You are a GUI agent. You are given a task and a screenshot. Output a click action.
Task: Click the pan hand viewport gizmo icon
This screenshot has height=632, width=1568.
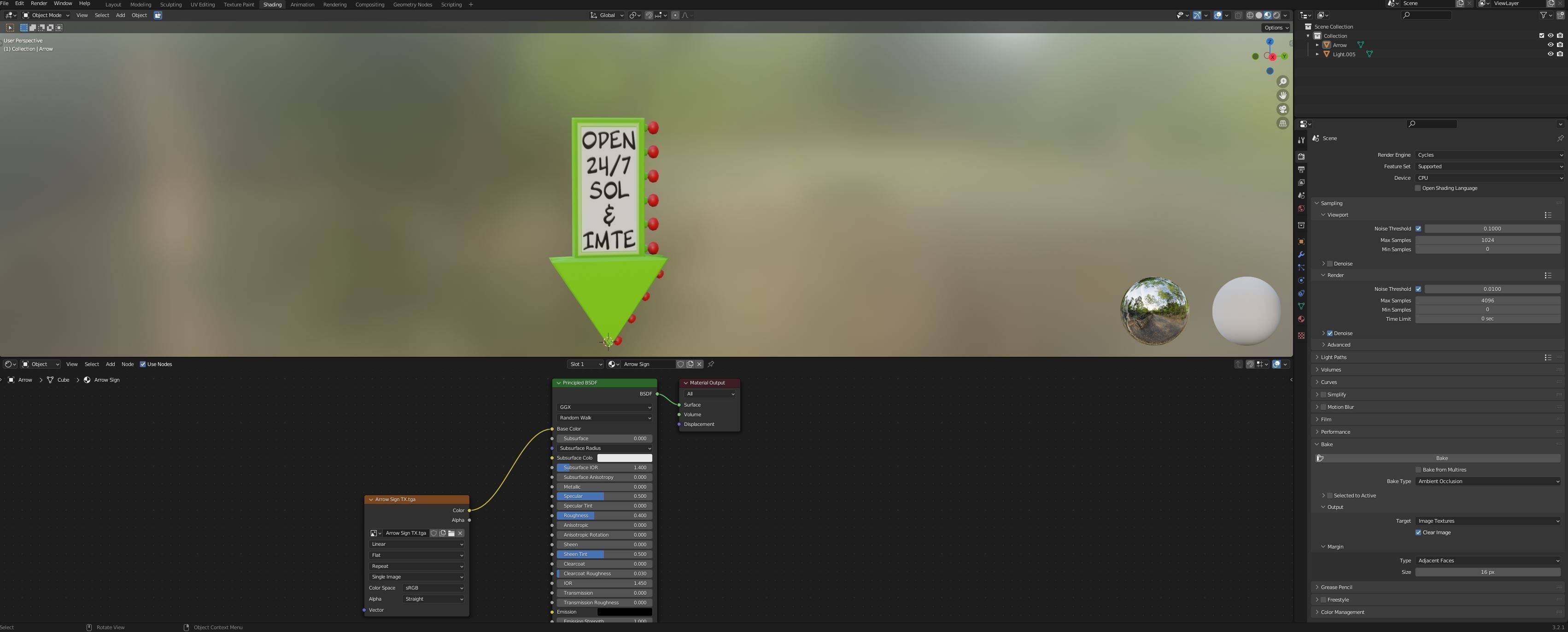[x=1282, y=95]
